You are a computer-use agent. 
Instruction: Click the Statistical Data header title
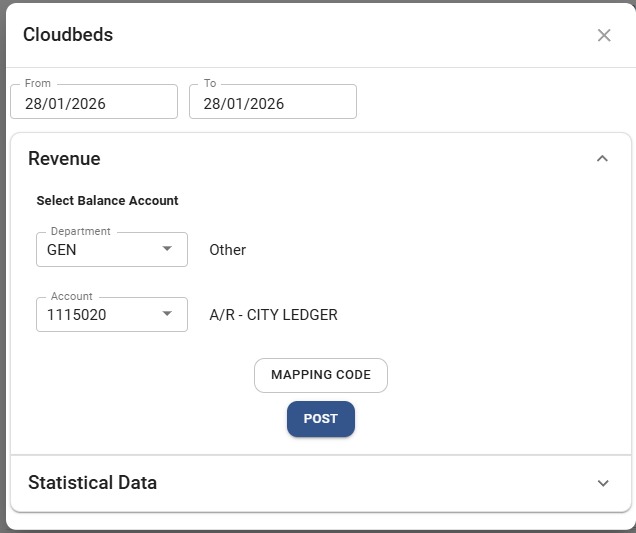92,483
